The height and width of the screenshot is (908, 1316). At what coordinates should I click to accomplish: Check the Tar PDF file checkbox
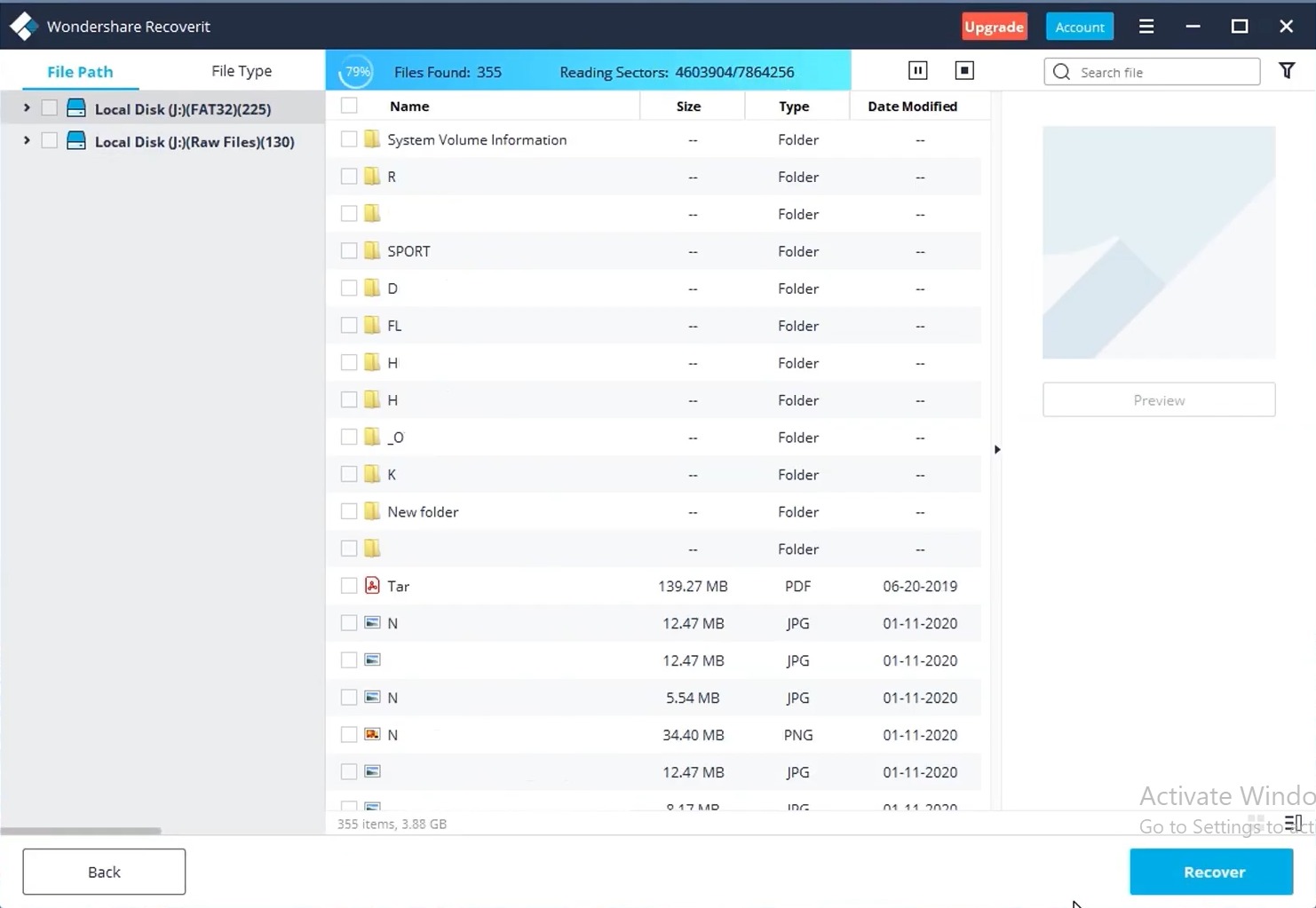pos(349,586)
